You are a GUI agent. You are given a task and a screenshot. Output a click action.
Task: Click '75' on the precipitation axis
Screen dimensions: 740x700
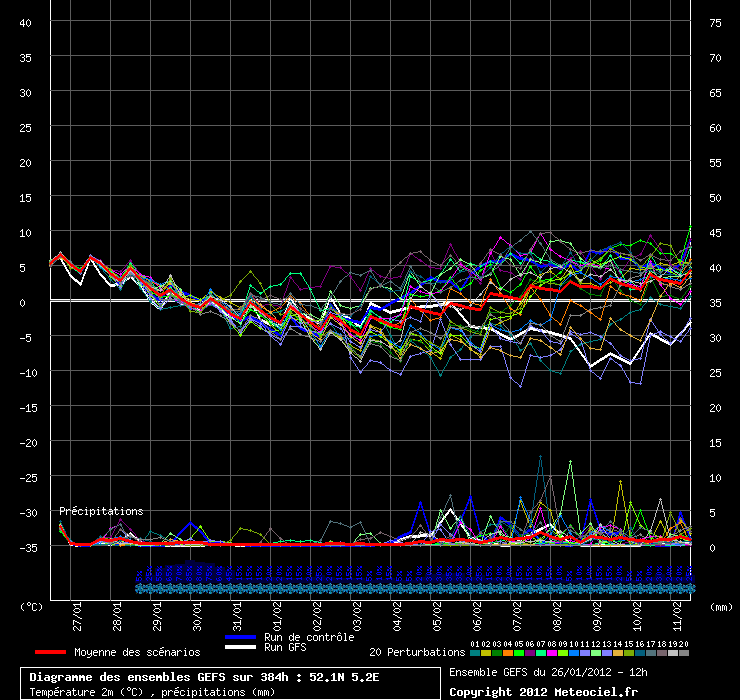pyautogui.click(x=715, y=23)
